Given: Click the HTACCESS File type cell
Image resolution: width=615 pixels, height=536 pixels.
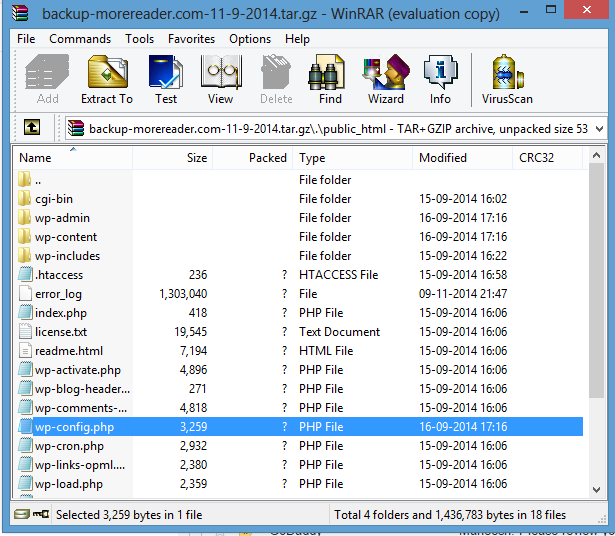Looking at the screenshot, I should click(x=338, y=275).
